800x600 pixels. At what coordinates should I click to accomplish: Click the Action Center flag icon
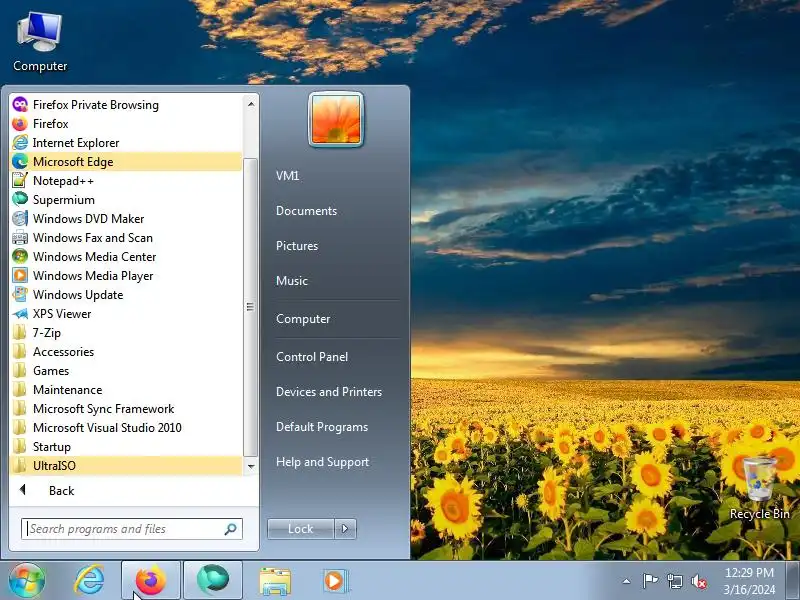pyautogui.click(x=650, y=581)
